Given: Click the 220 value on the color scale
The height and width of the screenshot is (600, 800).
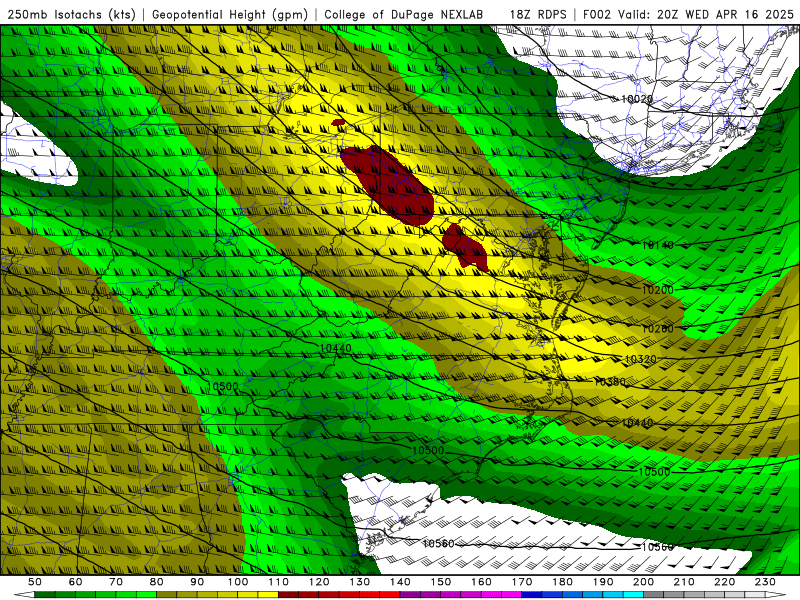Looking at the screenshot, I should coord(725,582).
